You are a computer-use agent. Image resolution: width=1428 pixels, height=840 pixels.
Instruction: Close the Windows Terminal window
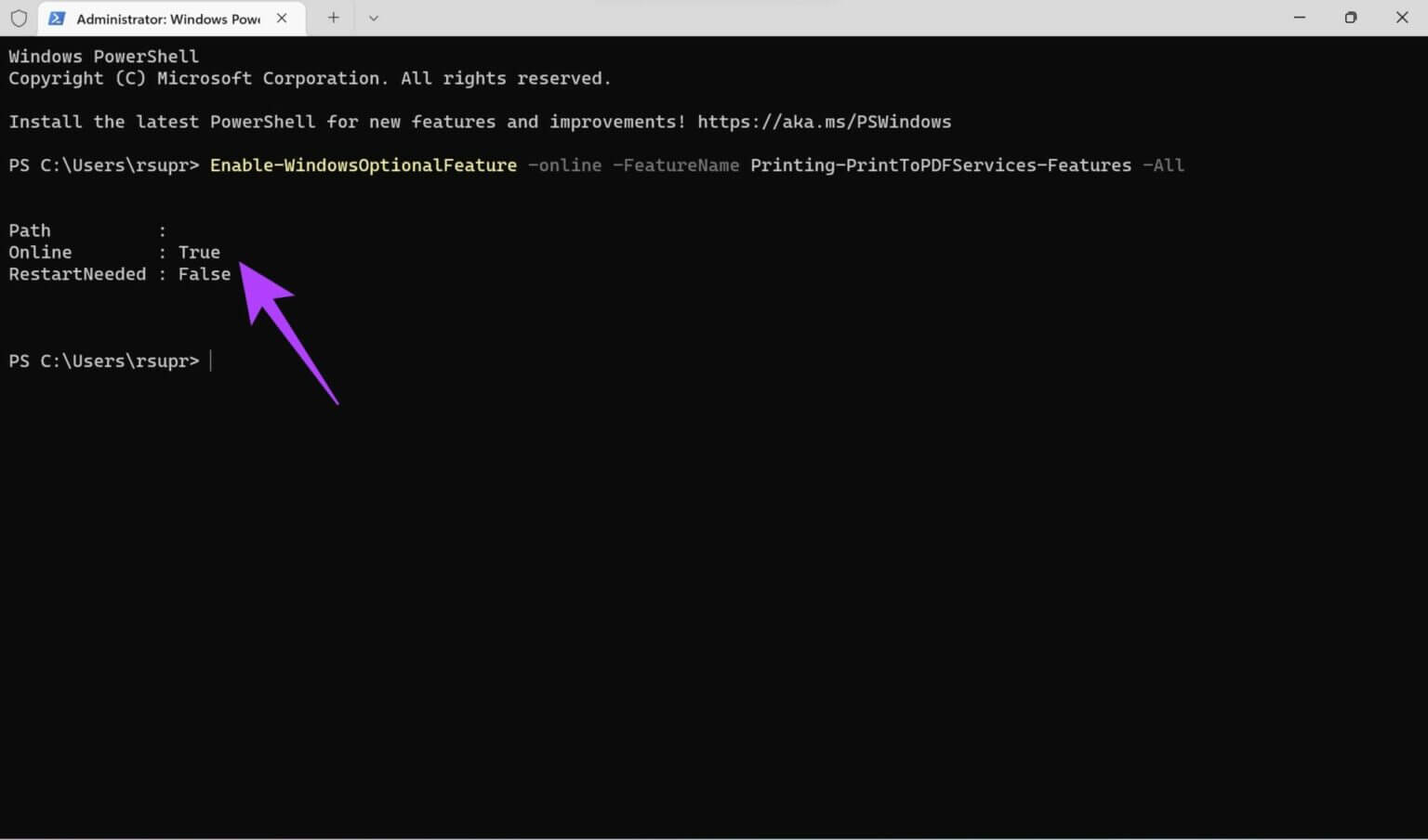1402,18
